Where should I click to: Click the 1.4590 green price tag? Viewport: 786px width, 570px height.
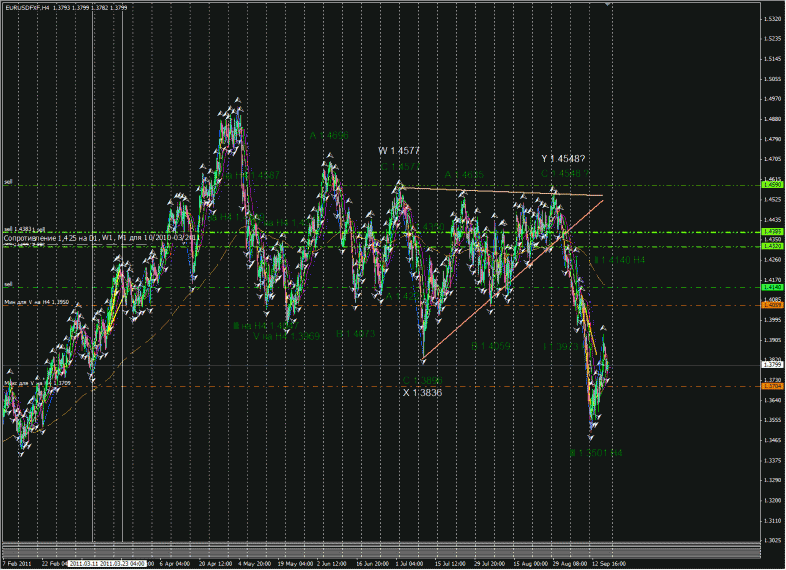pyautogui.click(x=772, y=185)
